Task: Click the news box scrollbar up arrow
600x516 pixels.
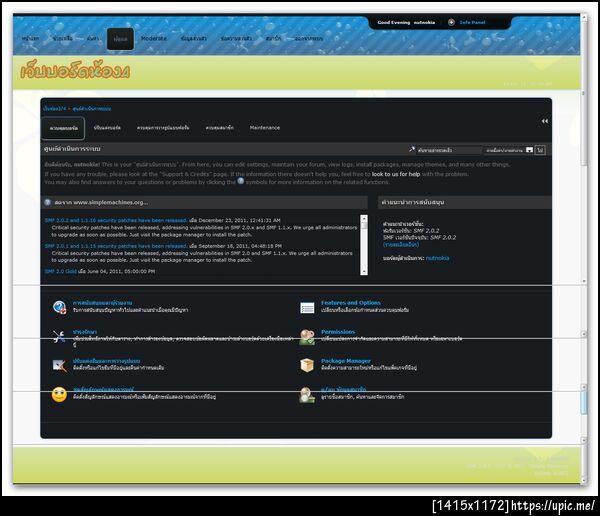Action: click(x=364, y=218)
